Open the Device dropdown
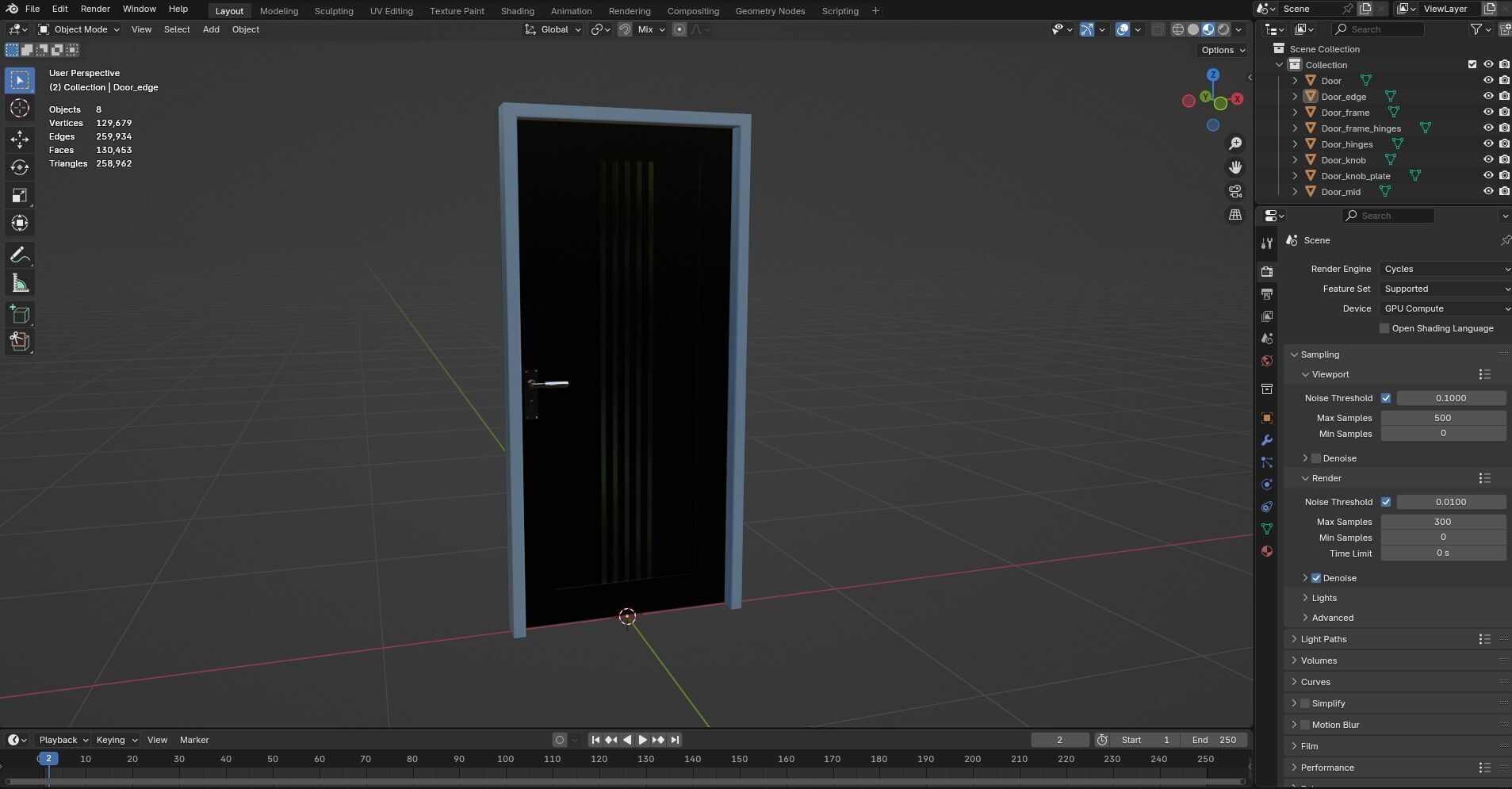Viewport: 1512px width, 789px height. point(1445,308)
